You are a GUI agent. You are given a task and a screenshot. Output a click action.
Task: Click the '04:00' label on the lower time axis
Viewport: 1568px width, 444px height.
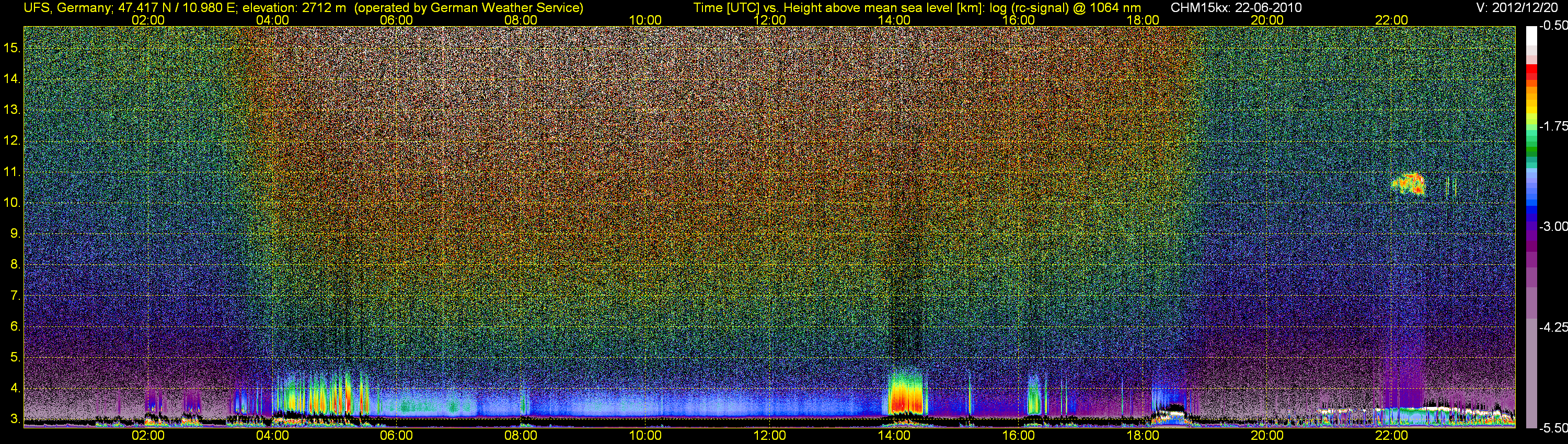coord(272,436)
